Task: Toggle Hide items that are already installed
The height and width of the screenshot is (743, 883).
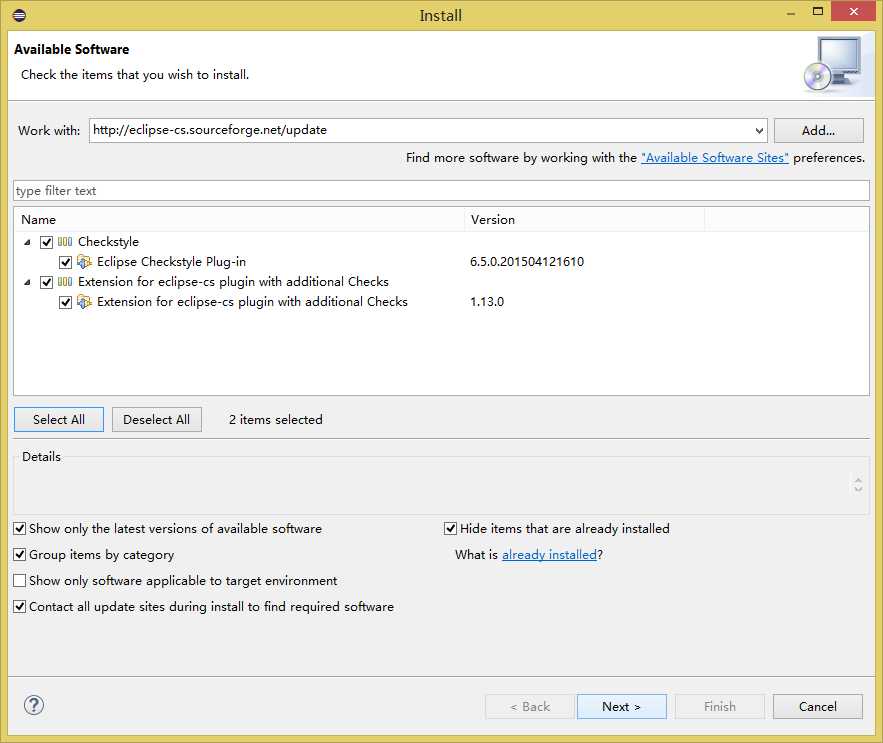Action: (x=450, y=528)
